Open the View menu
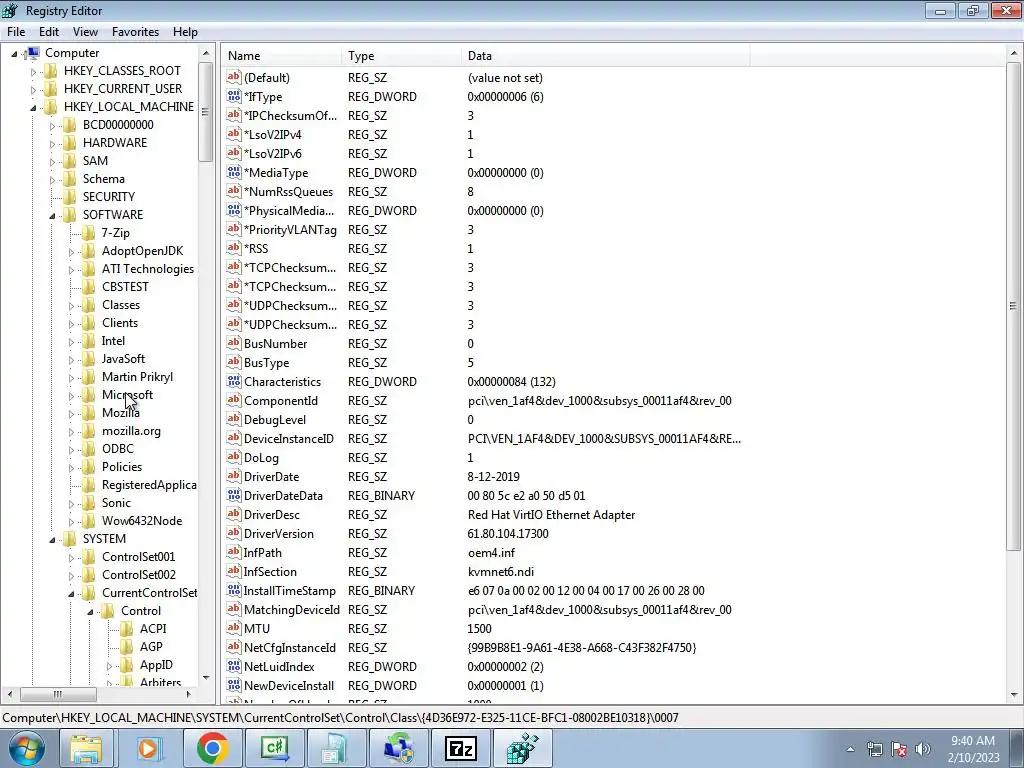Viewport: 1024px width, 768px height. 85,31
